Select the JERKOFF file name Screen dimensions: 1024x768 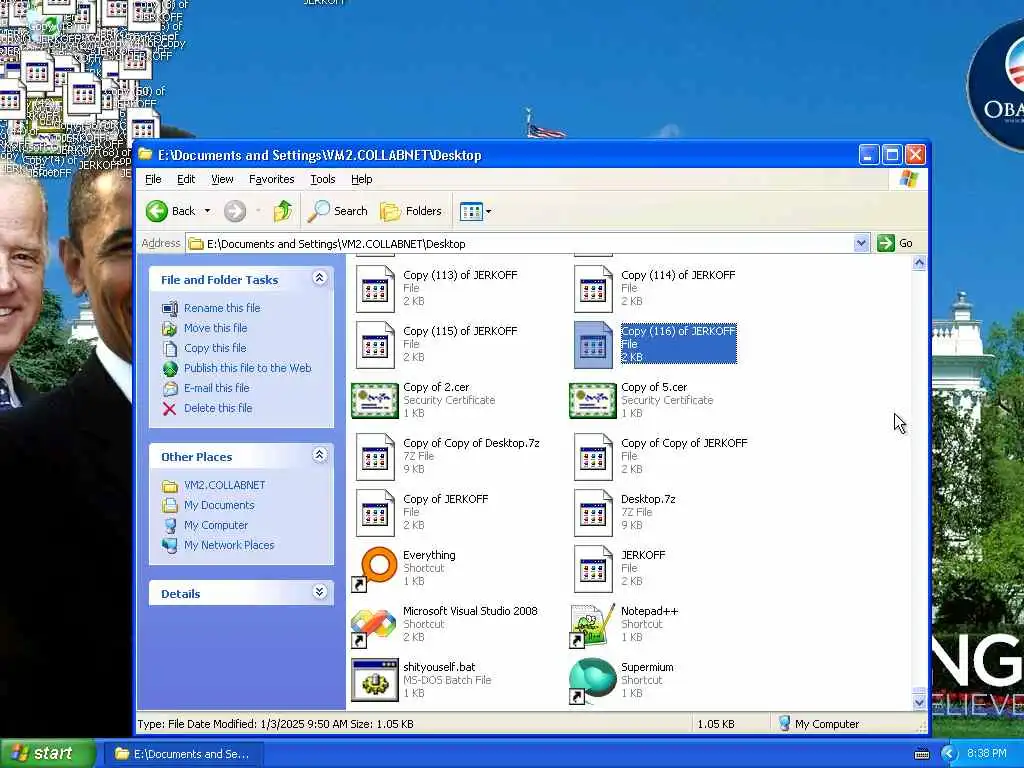pyautogui.click(x=643, y=555)
